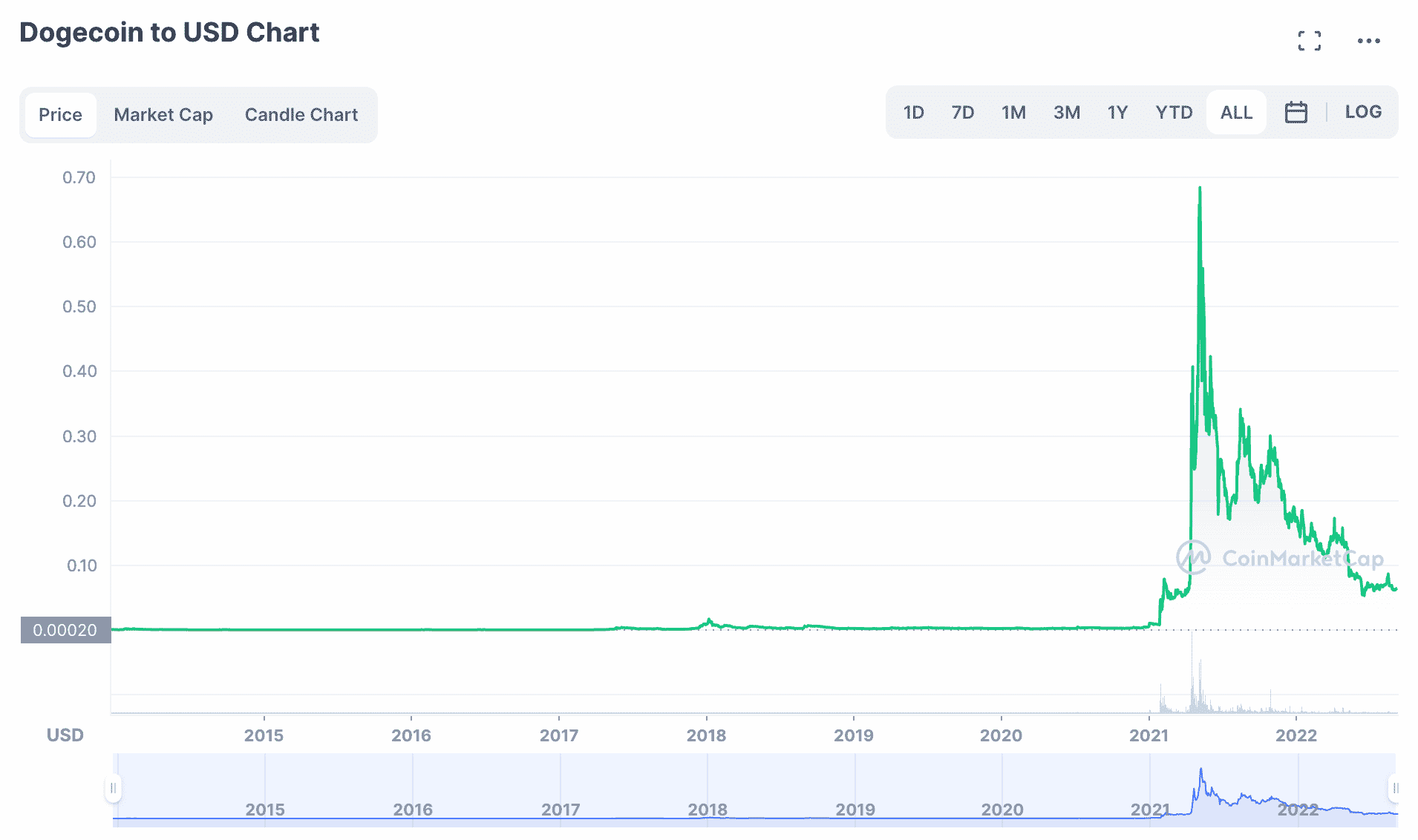1418x840 pixels.
Task: Click the 2018 x-axis label
Action: pos(706,735)
